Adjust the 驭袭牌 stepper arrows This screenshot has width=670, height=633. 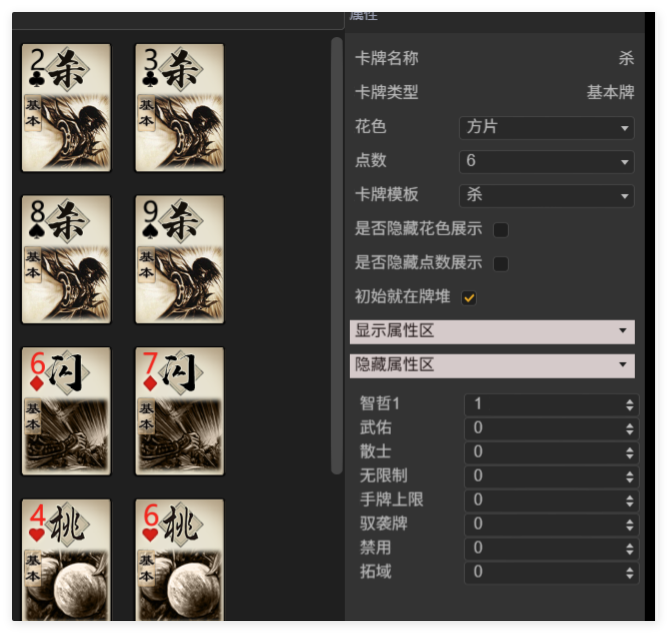pos(629,524)
